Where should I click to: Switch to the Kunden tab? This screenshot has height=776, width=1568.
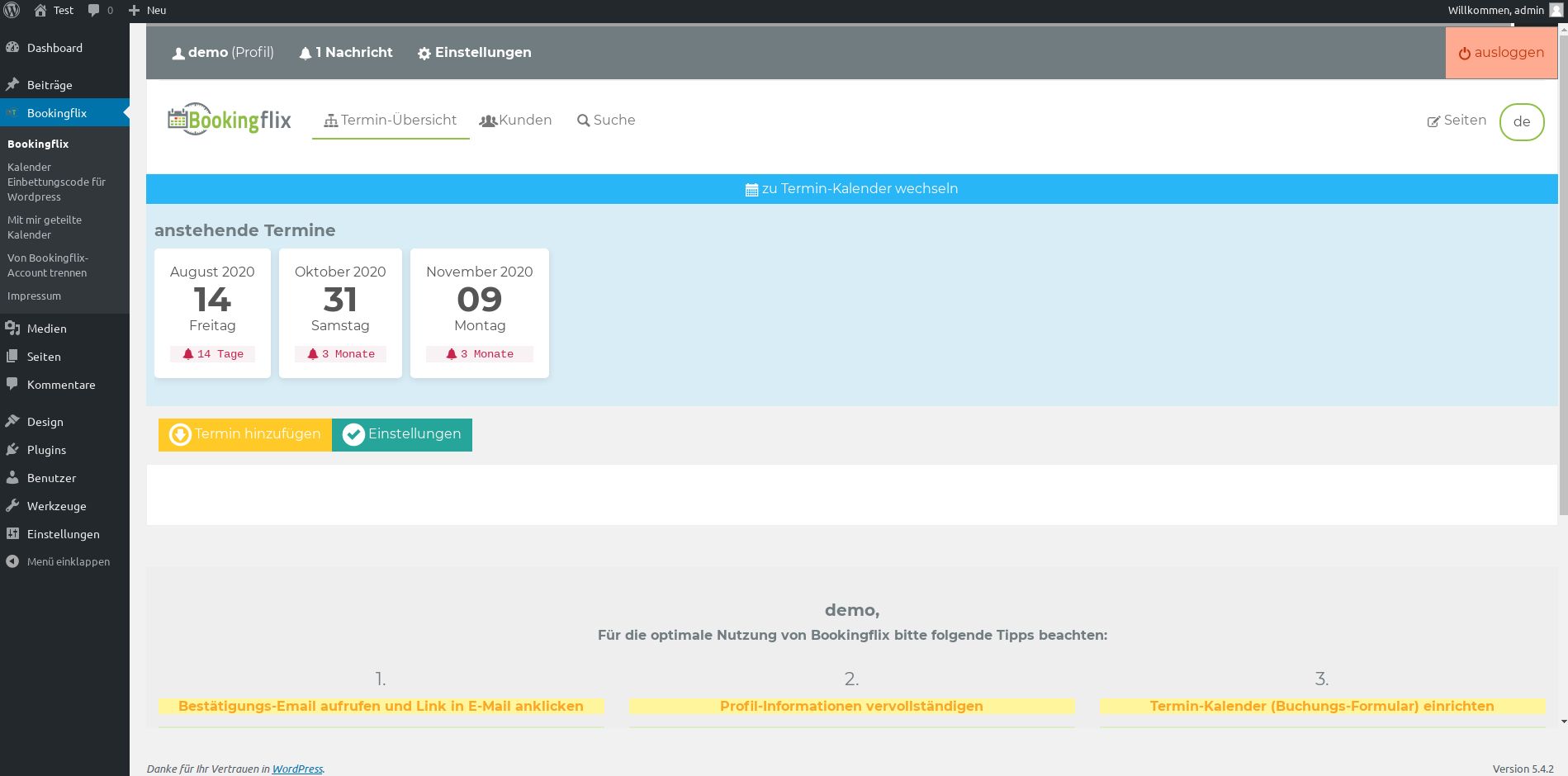[516, 121]
